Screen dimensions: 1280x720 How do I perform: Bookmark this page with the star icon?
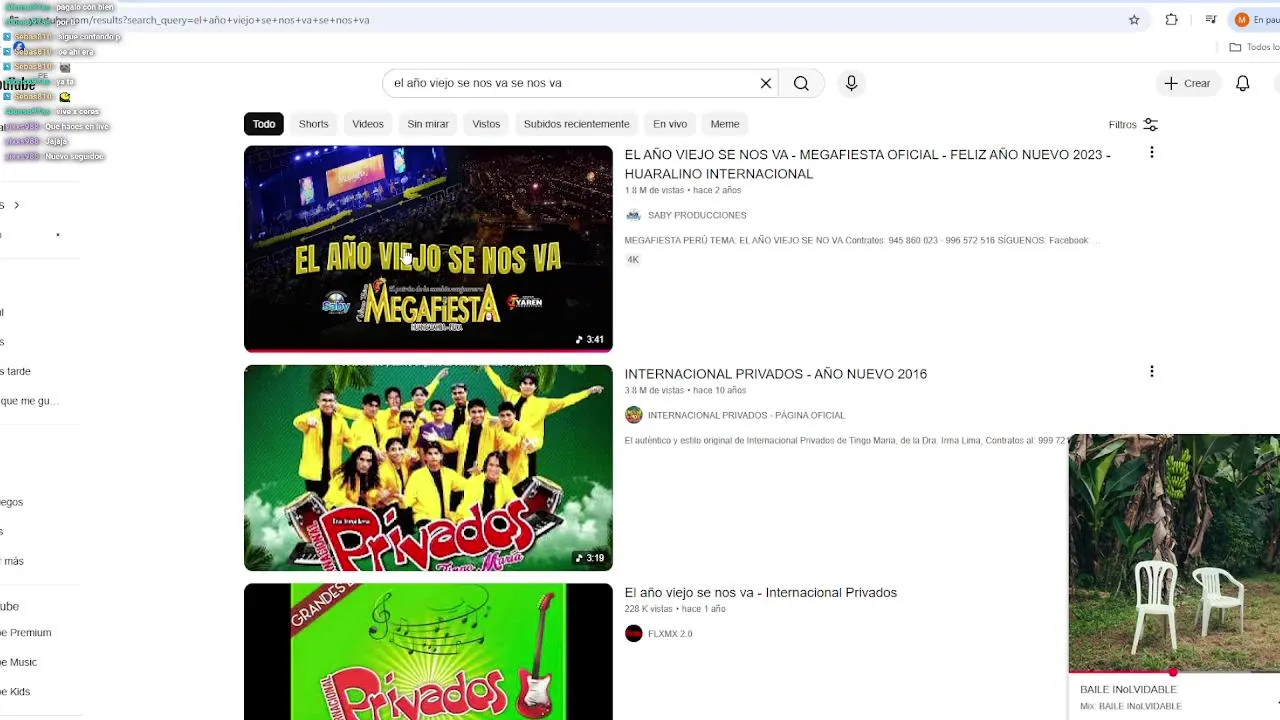coord(1134,20)
